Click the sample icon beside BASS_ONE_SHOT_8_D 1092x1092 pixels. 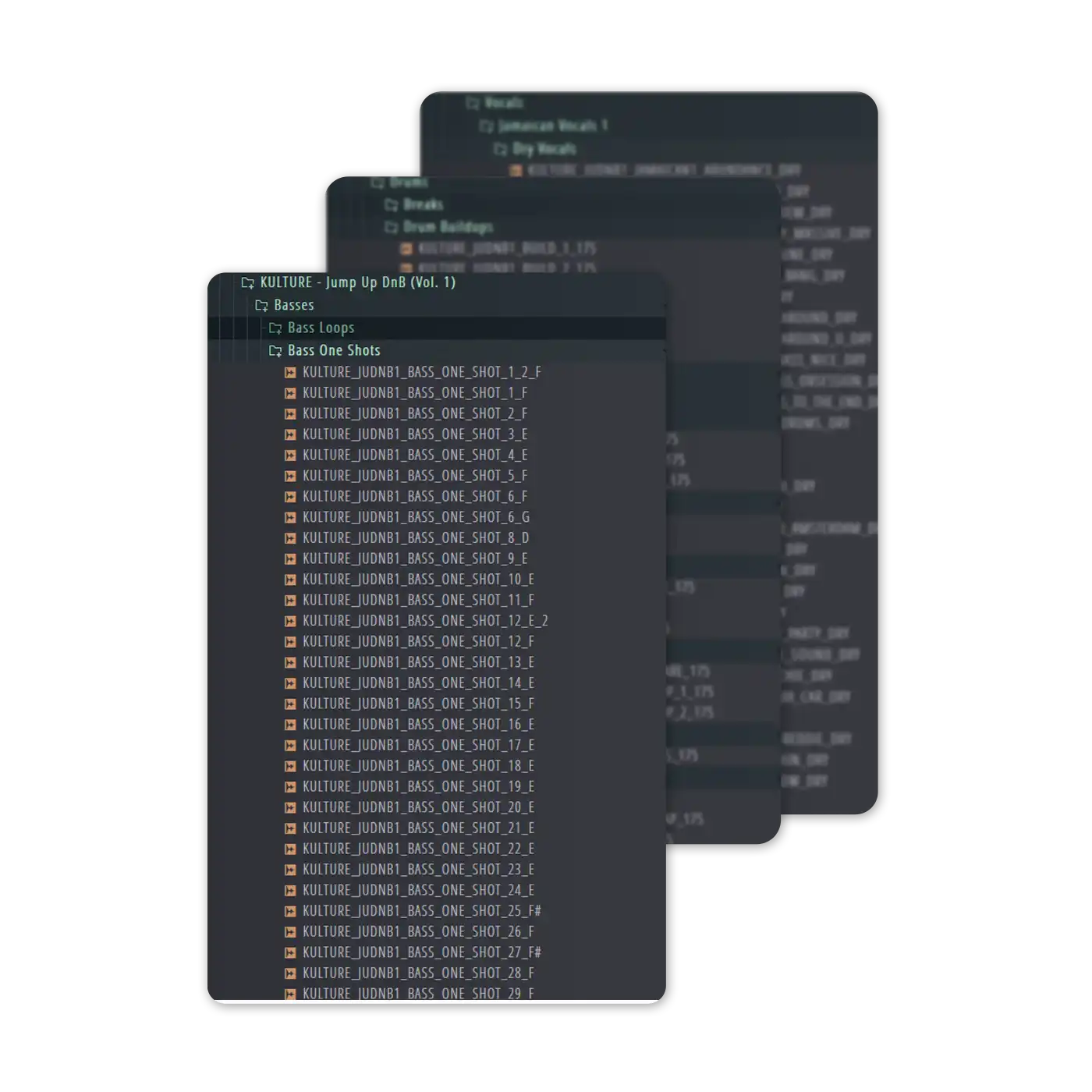290,538
